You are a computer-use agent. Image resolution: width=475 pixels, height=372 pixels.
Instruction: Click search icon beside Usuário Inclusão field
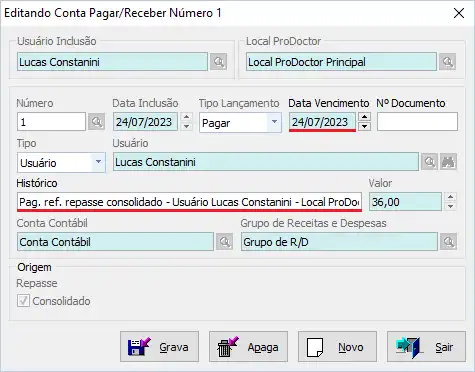218,62
